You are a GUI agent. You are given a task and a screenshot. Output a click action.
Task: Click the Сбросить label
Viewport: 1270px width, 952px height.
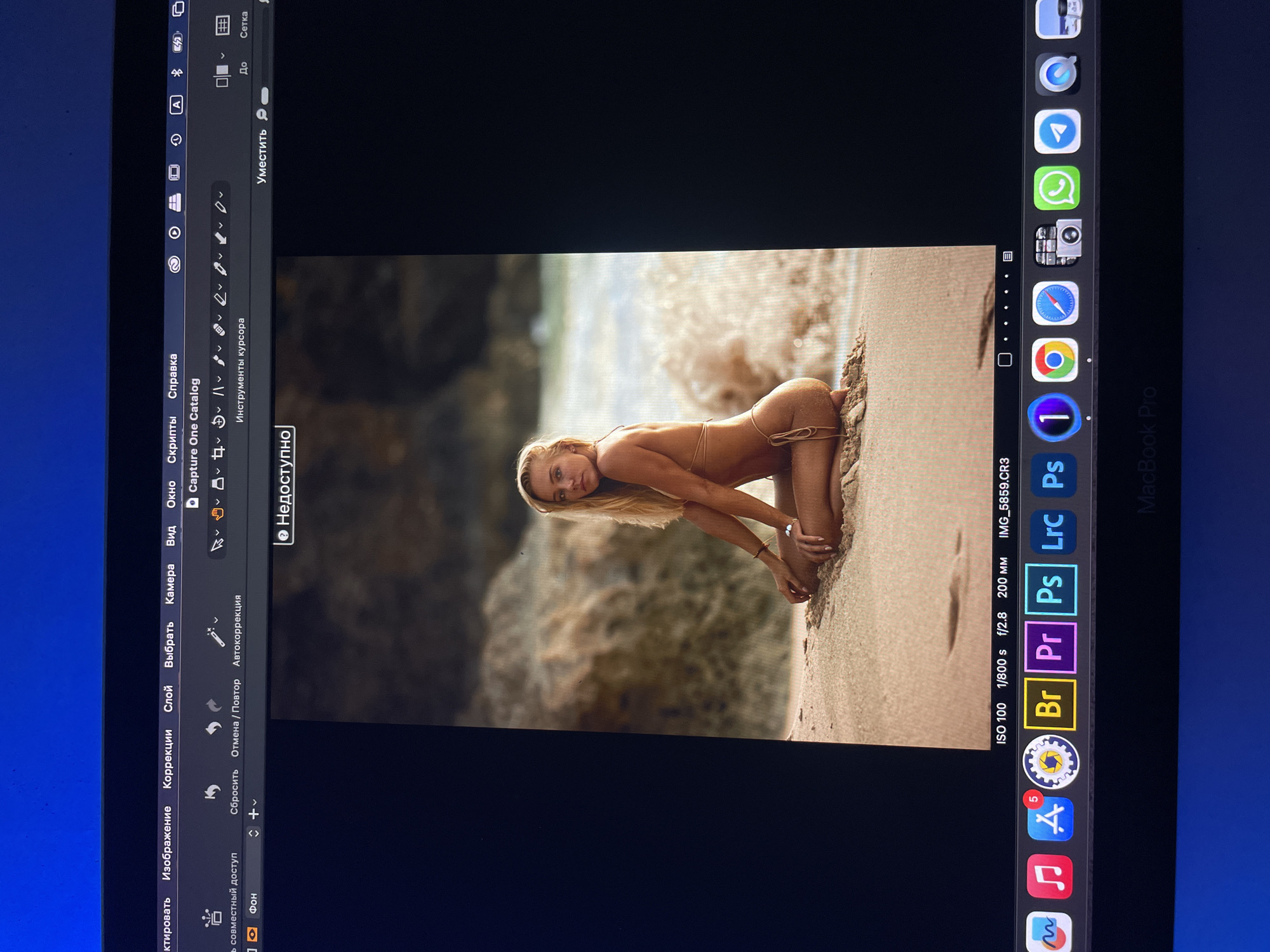pyautogui.click(x=234, y=792)
